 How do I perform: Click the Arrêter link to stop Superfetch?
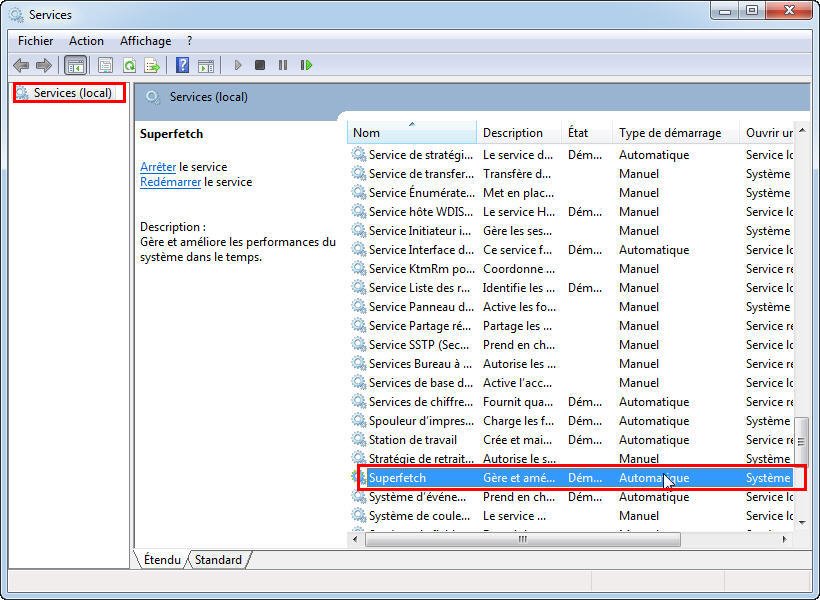click(x=158, y=167)
